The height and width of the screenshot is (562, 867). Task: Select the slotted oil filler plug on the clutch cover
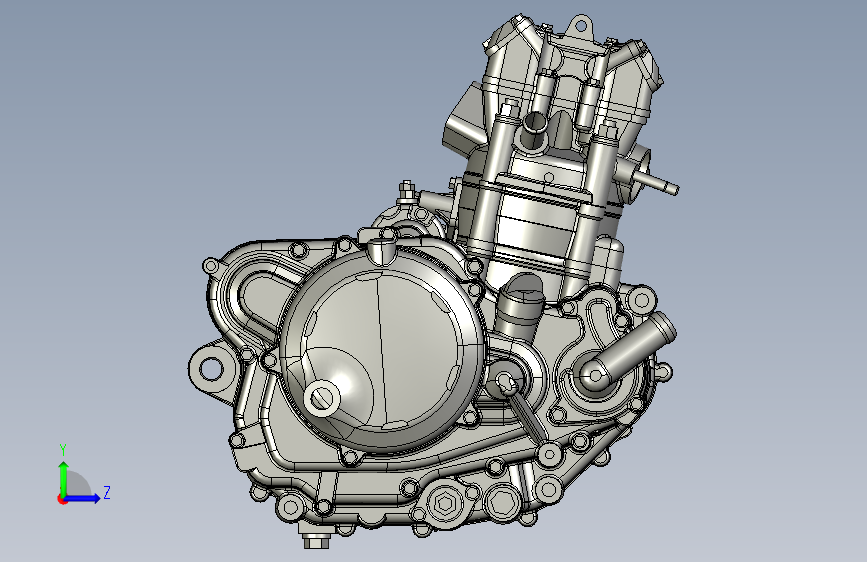click(x=321, y=398)
